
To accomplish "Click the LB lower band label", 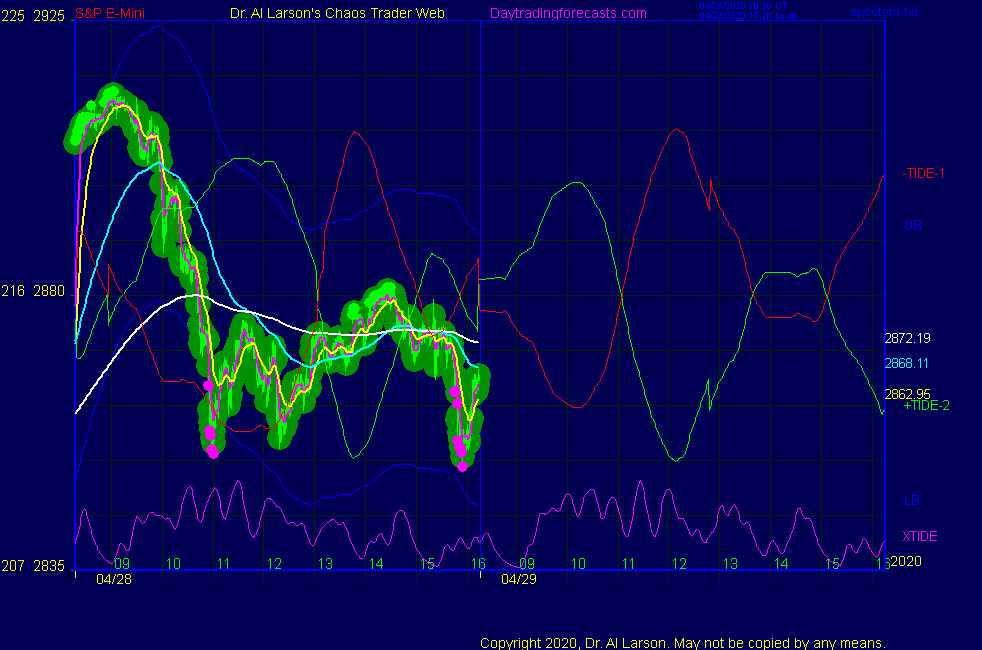I will (x=911, y=500).
